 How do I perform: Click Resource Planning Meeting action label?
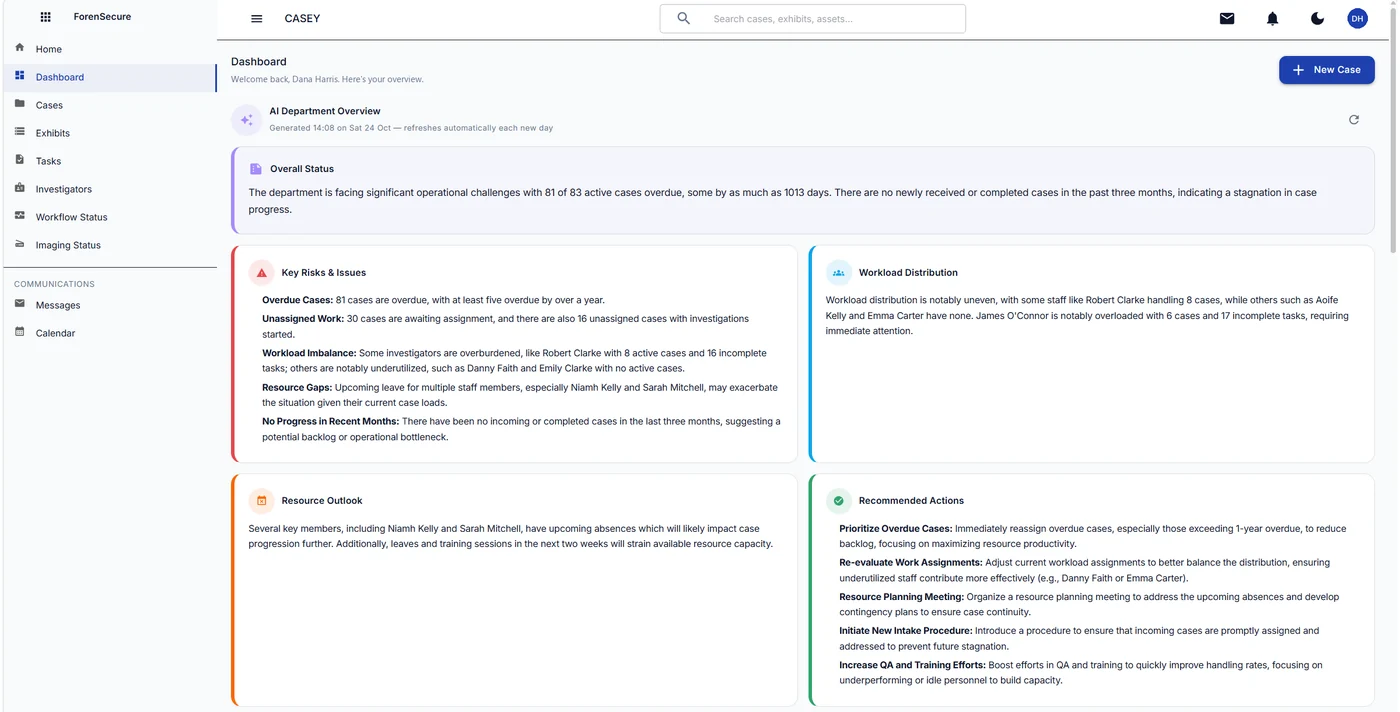pos(901,596)
